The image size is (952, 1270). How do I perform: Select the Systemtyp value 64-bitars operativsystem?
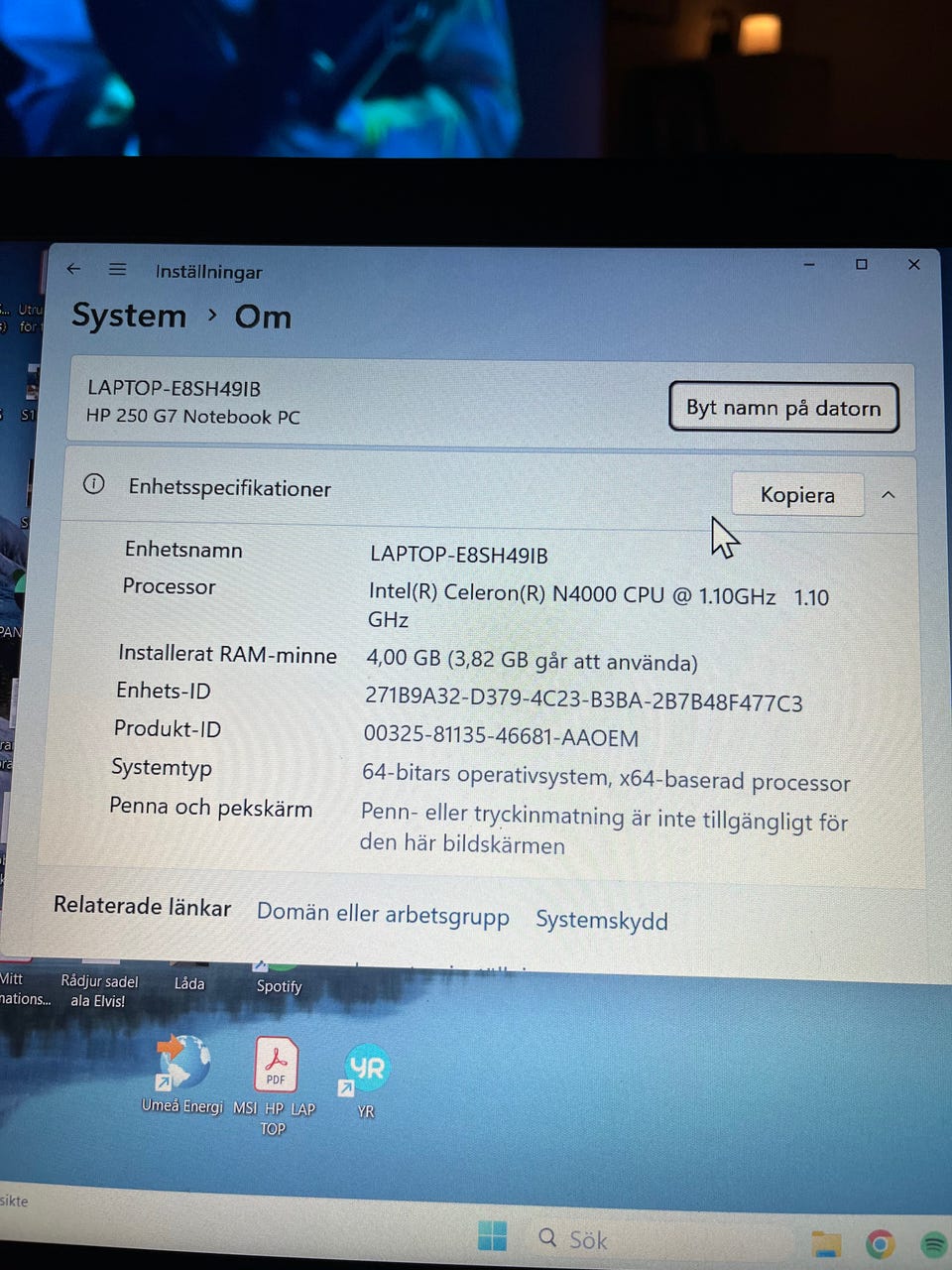point(486,774)
